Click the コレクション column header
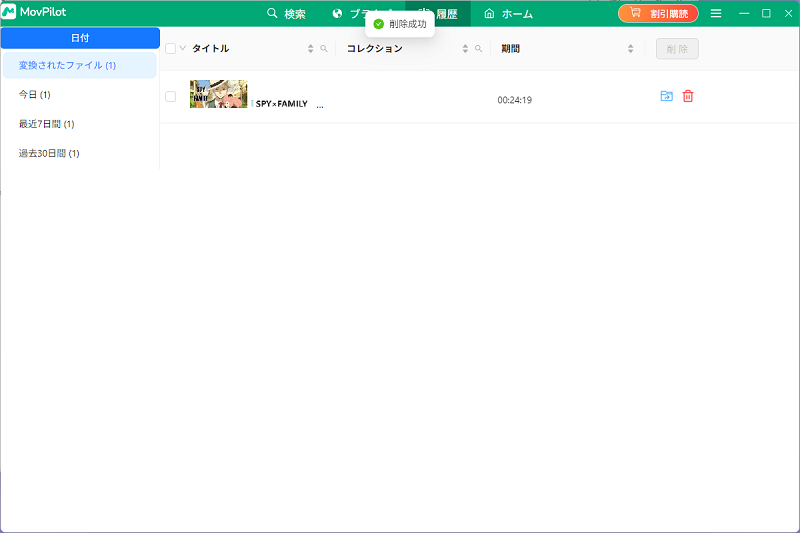This screenshot has width=800, height=533. pos(374,48)
